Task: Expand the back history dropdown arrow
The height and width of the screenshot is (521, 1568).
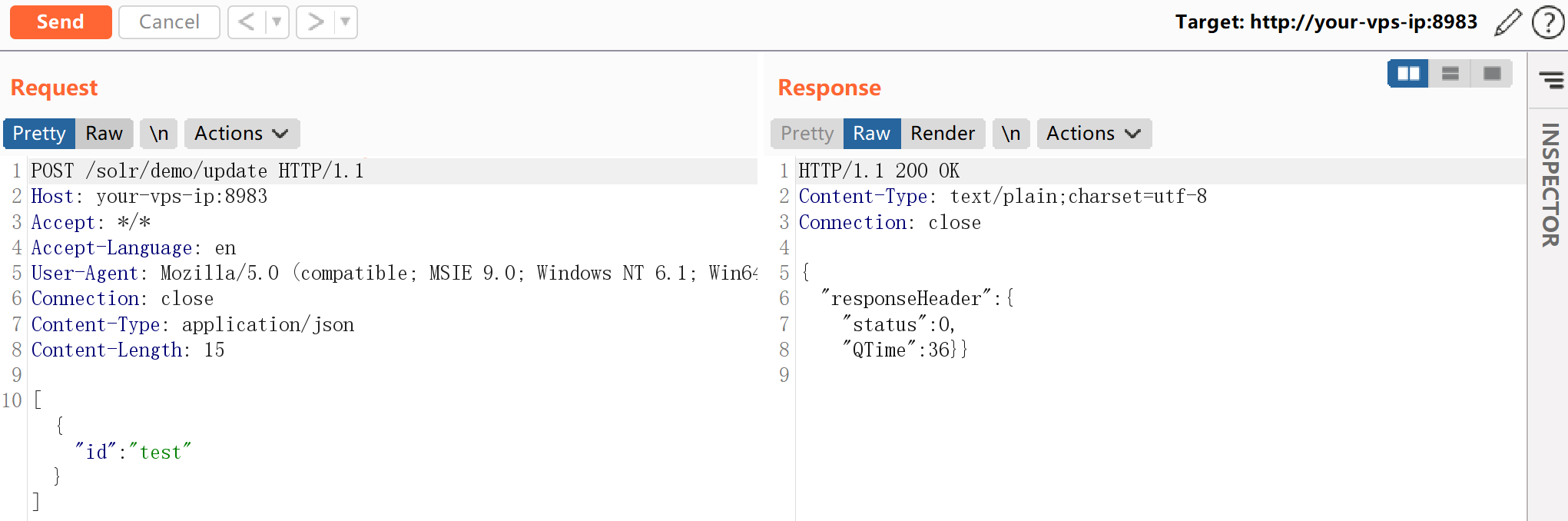Action: [x=277, y=22]
